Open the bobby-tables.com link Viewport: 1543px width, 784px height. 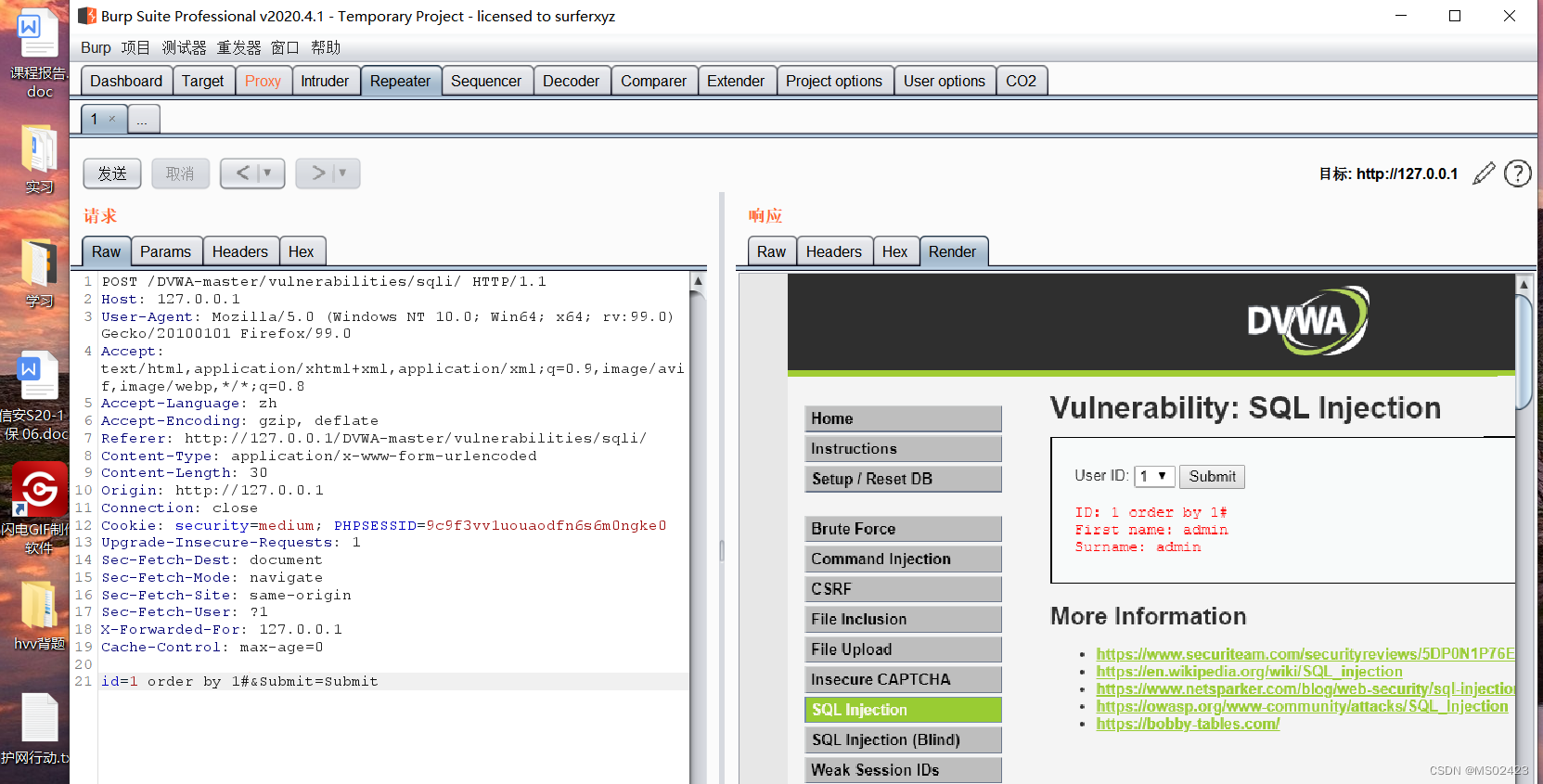click(1188, 724)
